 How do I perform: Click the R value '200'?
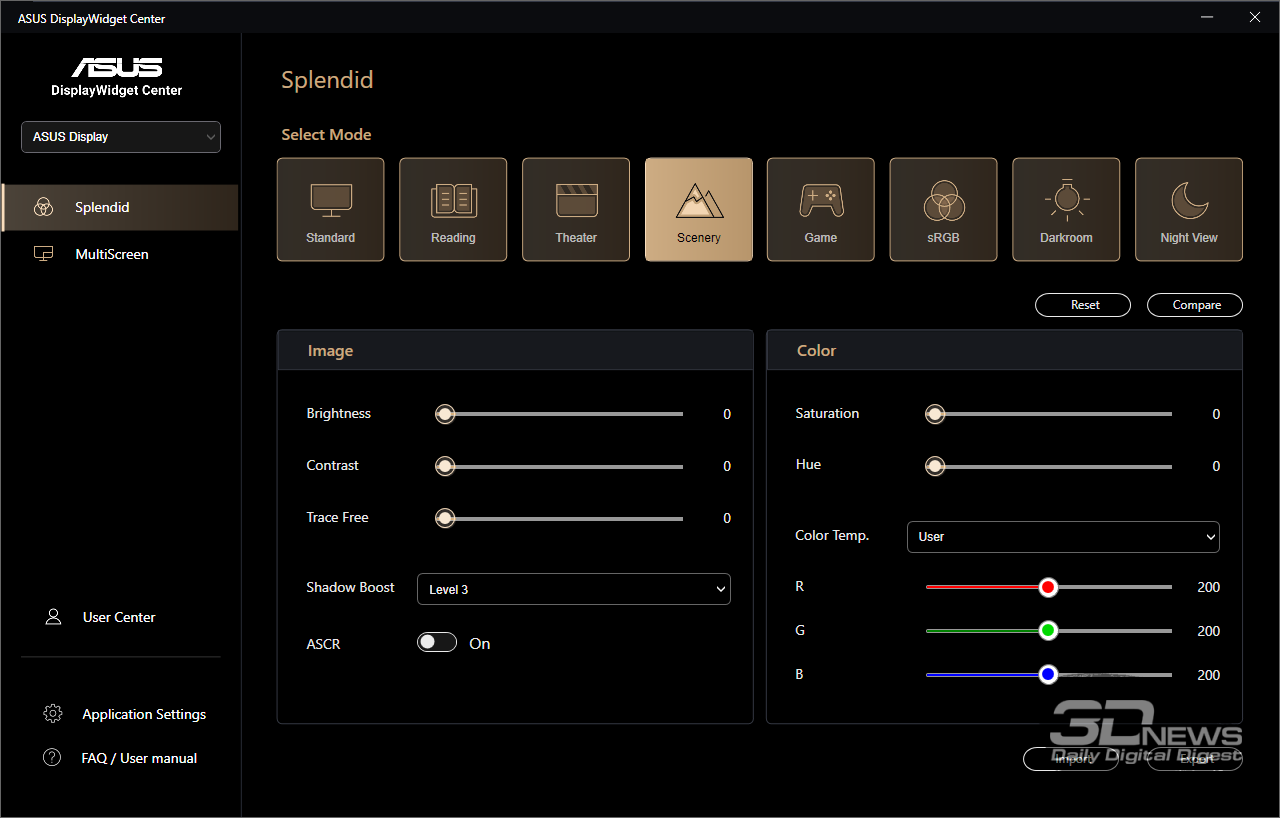[1208, 587]
